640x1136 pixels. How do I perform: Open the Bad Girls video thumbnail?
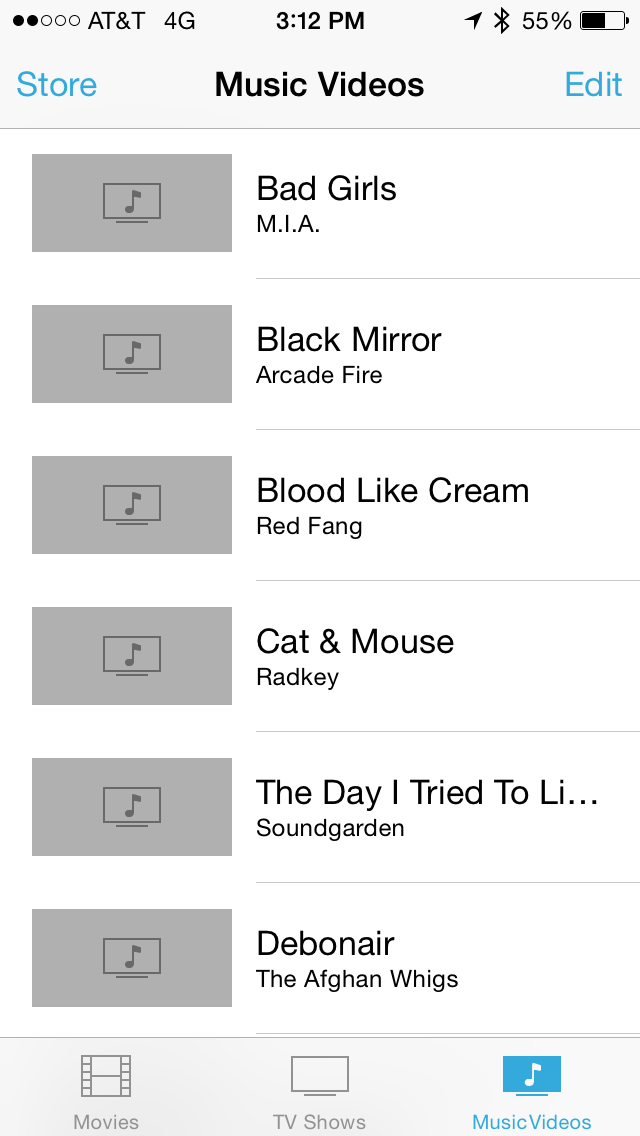132,203
